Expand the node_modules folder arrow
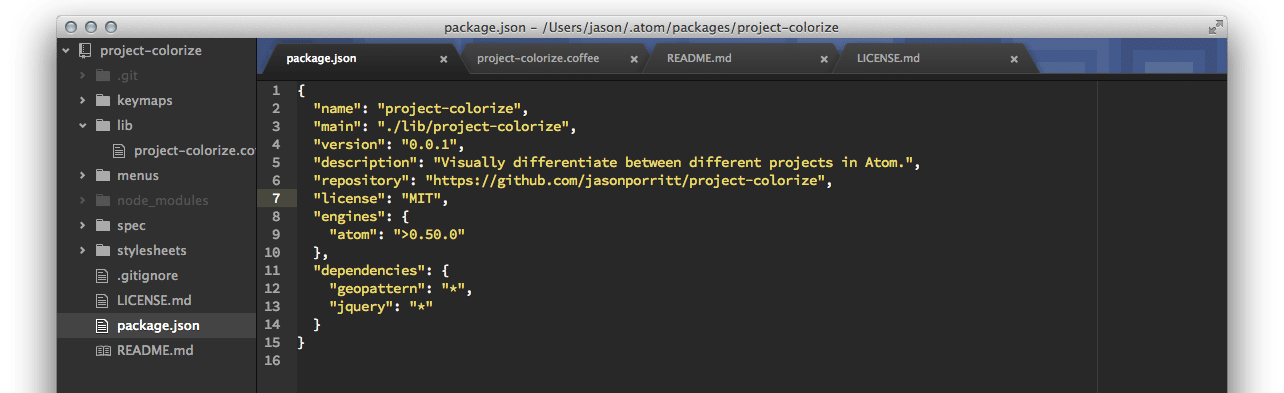The height and width of the screenshot is (393, 1284). click(x=83, y=201)
